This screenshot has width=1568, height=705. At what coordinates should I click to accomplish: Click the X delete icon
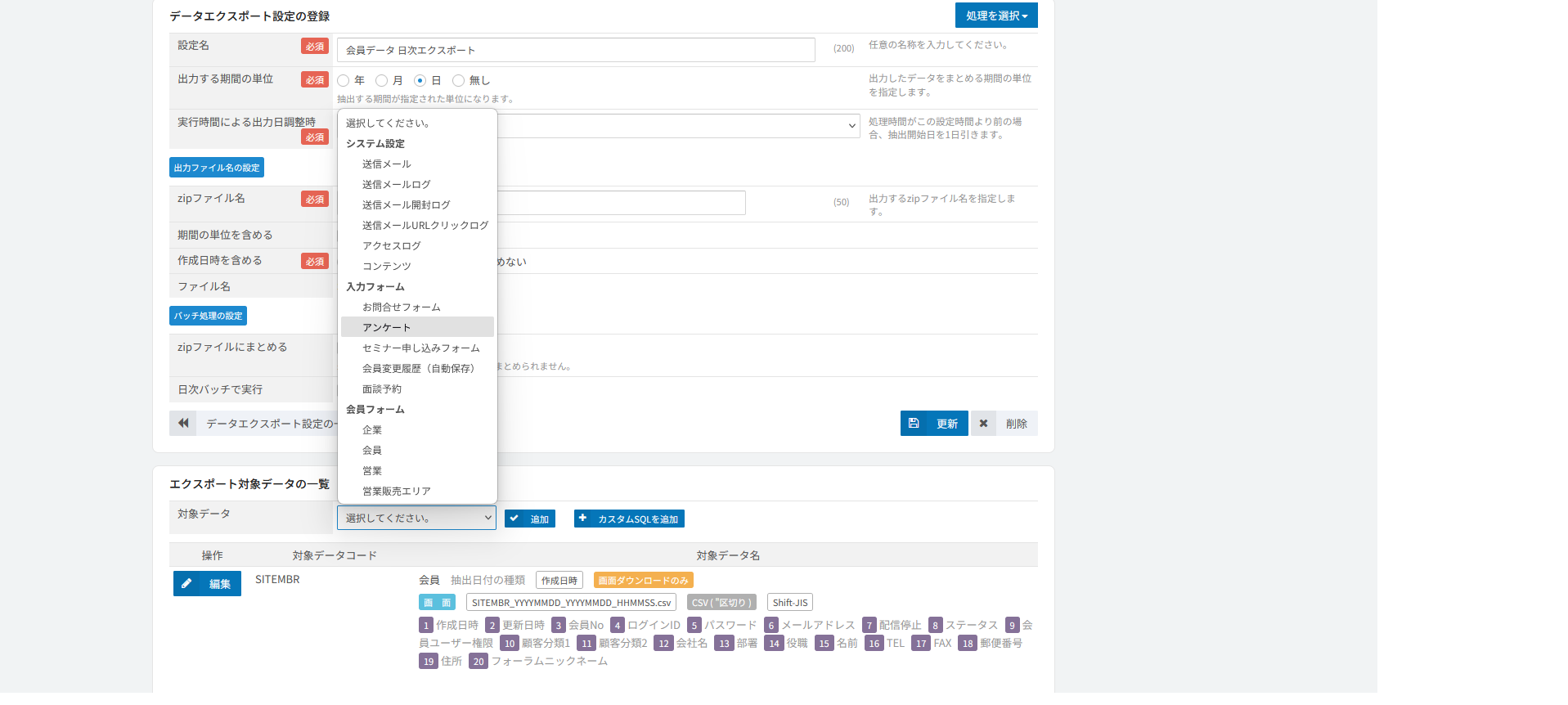pos(983,424)
